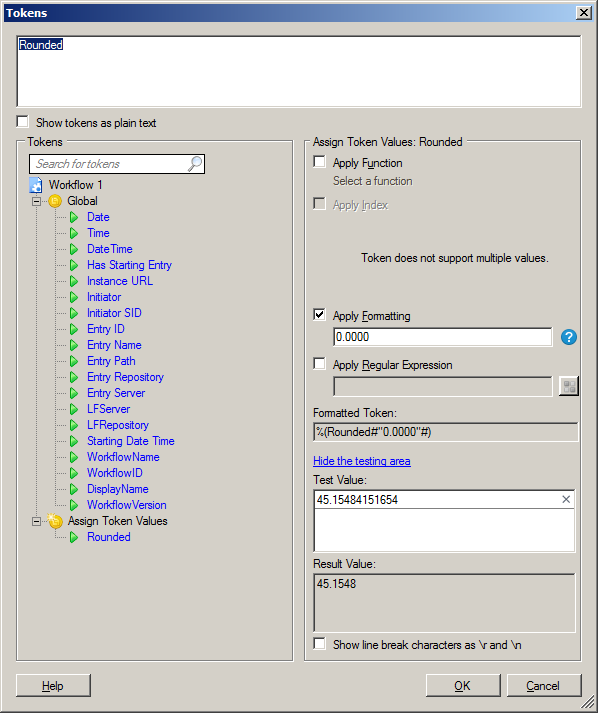
Task: Select the WorkflowName token
Action: 123,457
